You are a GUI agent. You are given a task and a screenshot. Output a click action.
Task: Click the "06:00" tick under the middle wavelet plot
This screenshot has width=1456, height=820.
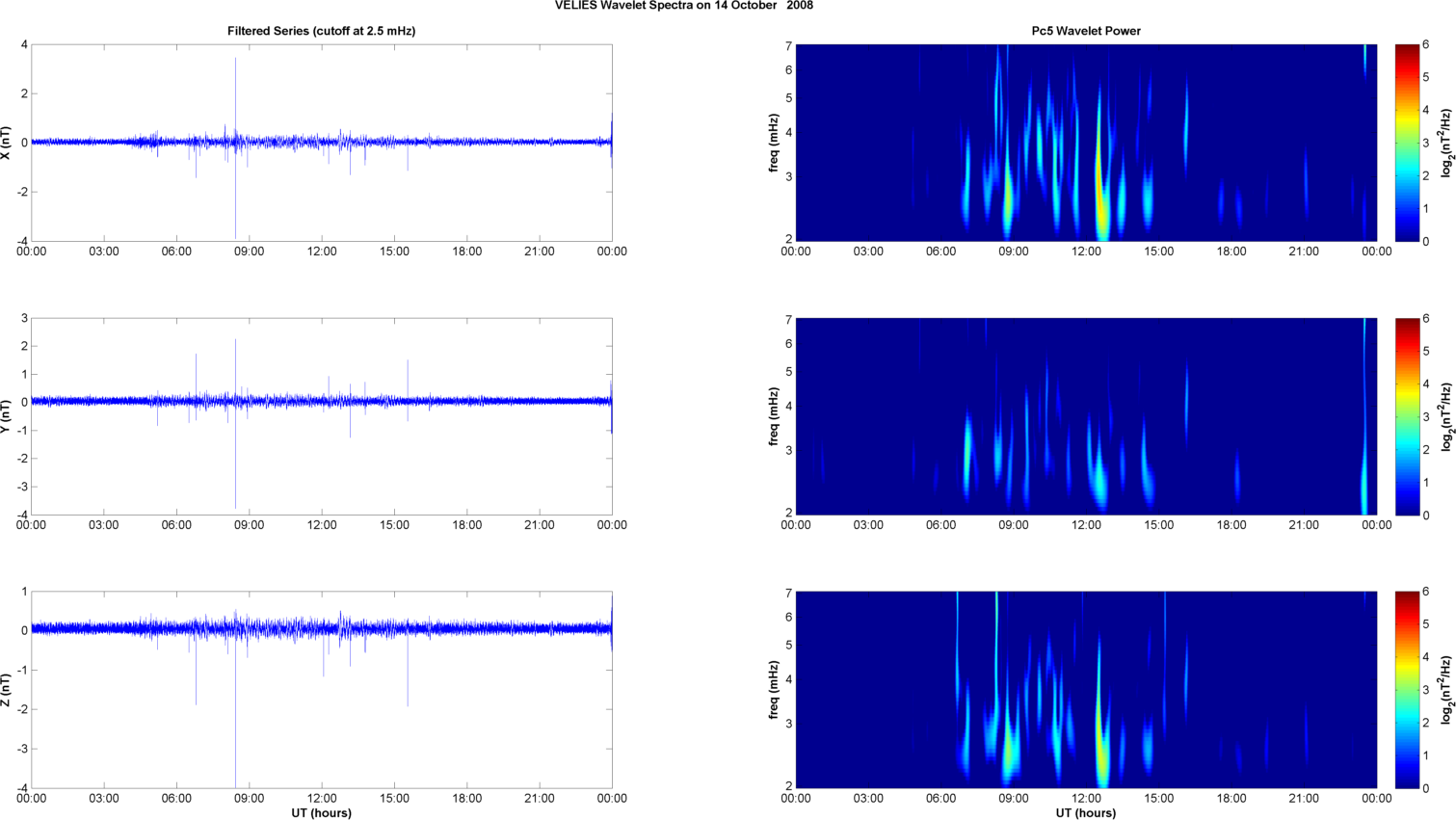pyautogui.click(x=941, y=525)
